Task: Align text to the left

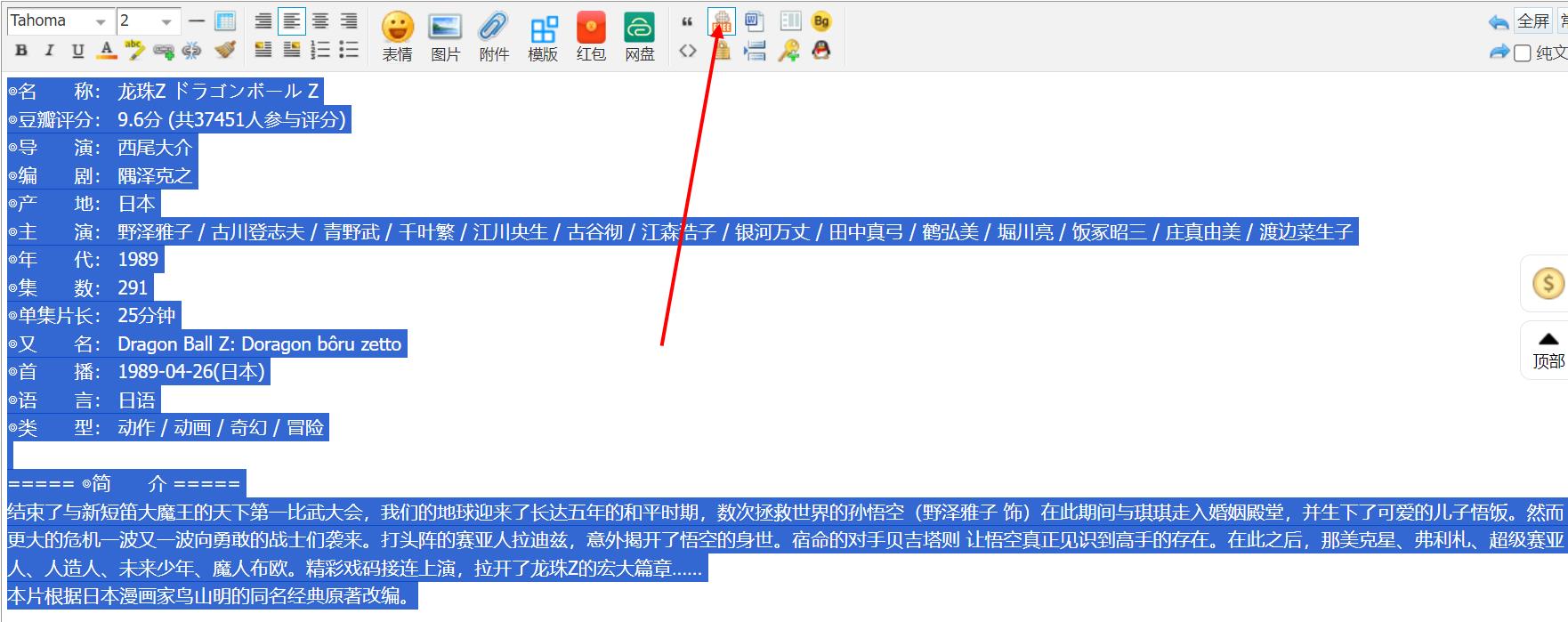Action: 292,20
